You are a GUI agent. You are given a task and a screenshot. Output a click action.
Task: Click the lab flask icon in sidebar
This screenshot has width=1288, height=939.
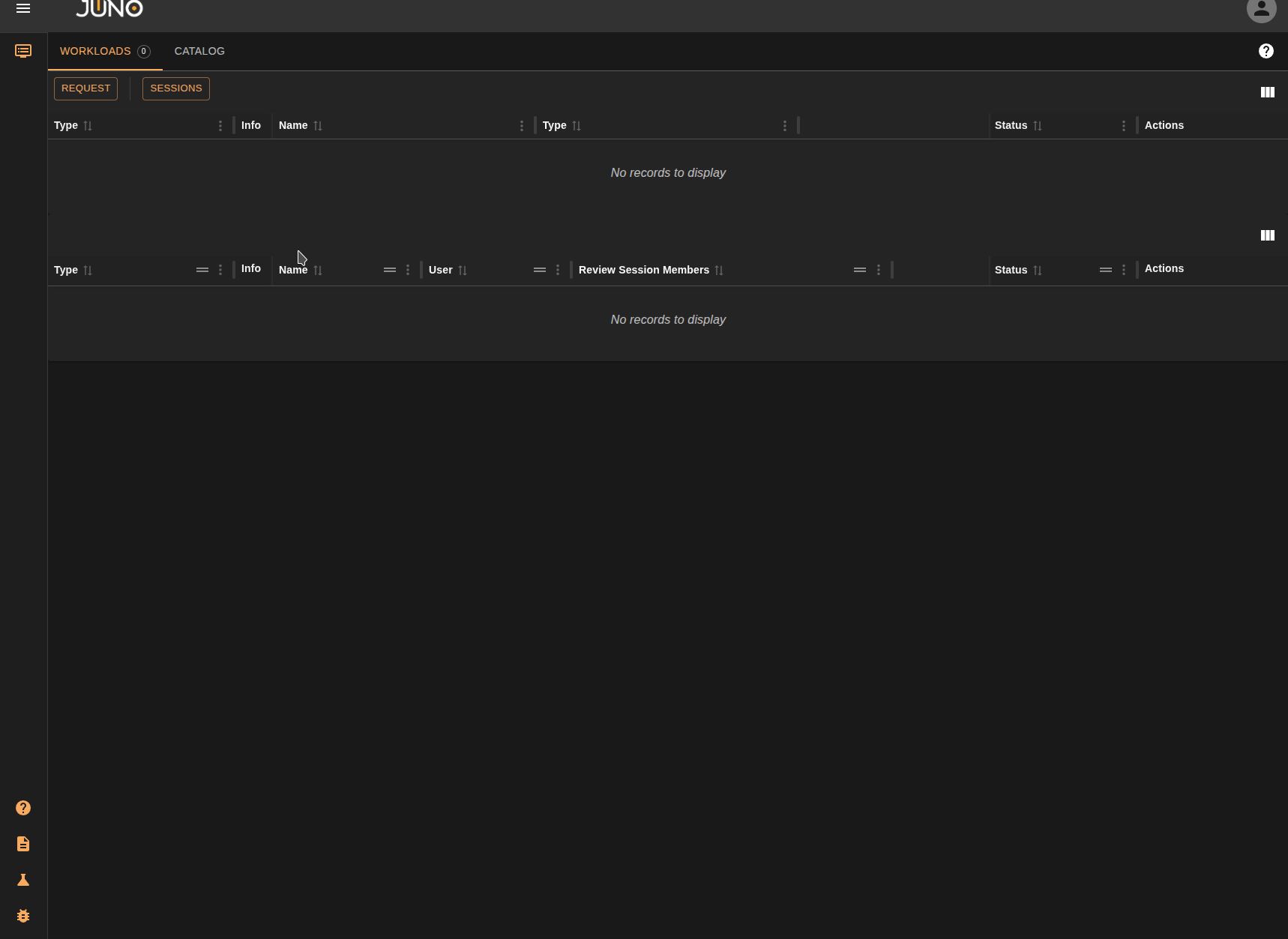click(23, 880)
